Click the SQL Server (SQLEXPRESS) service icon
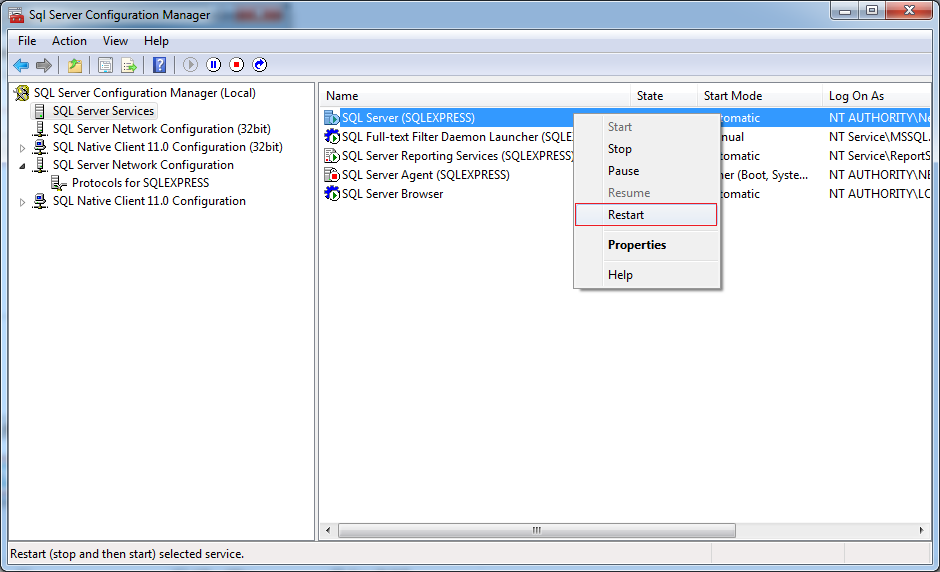This screenshot has width=940, height=572. click(x=332, y=118)
